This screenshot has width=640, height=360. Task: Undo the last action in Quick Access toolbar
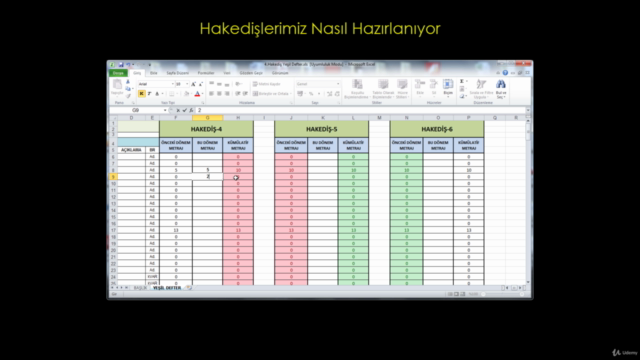pyautogui.click(x=128, y=64)
